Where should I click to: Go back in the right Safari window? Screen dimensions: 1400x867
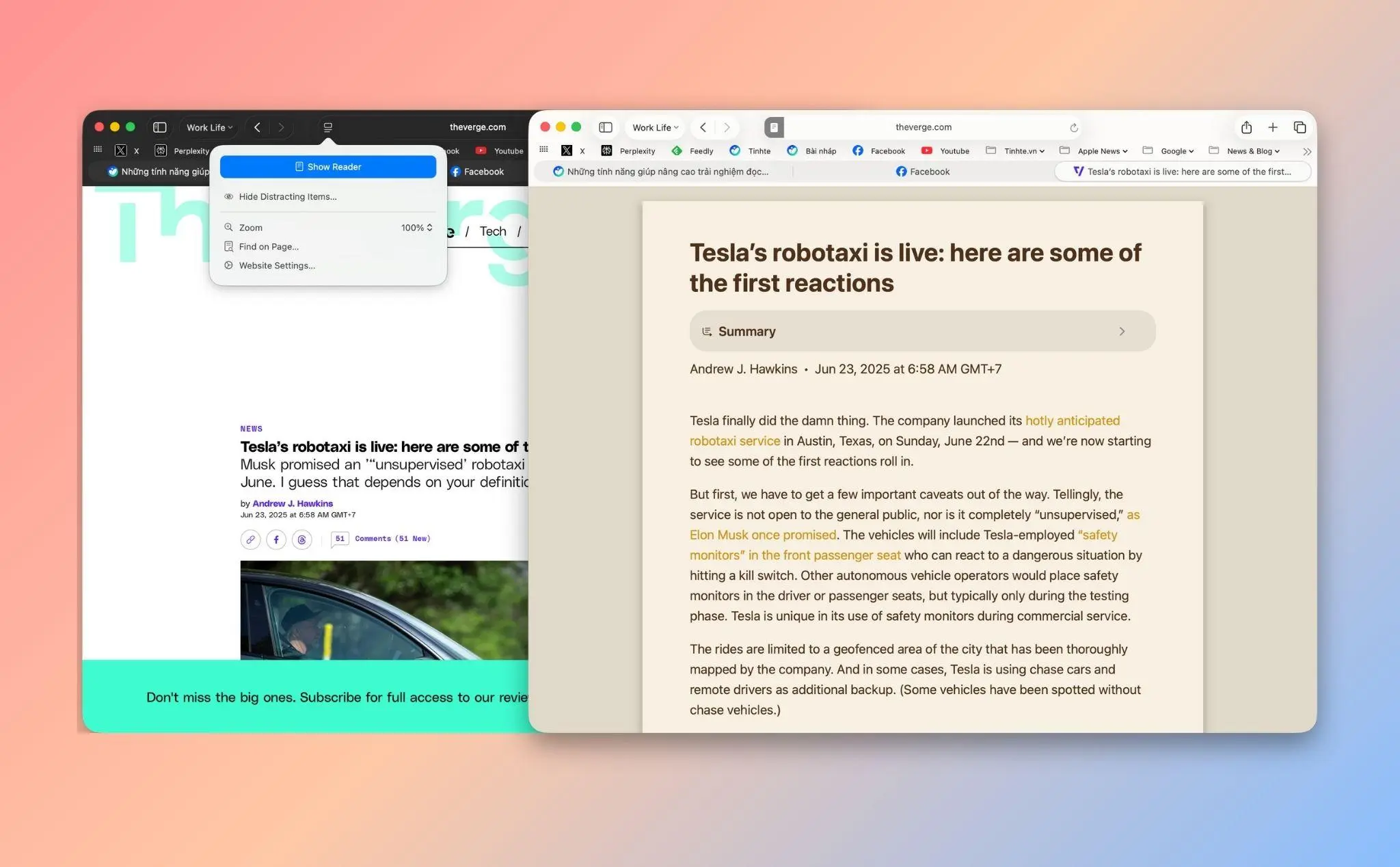point(703,127)
